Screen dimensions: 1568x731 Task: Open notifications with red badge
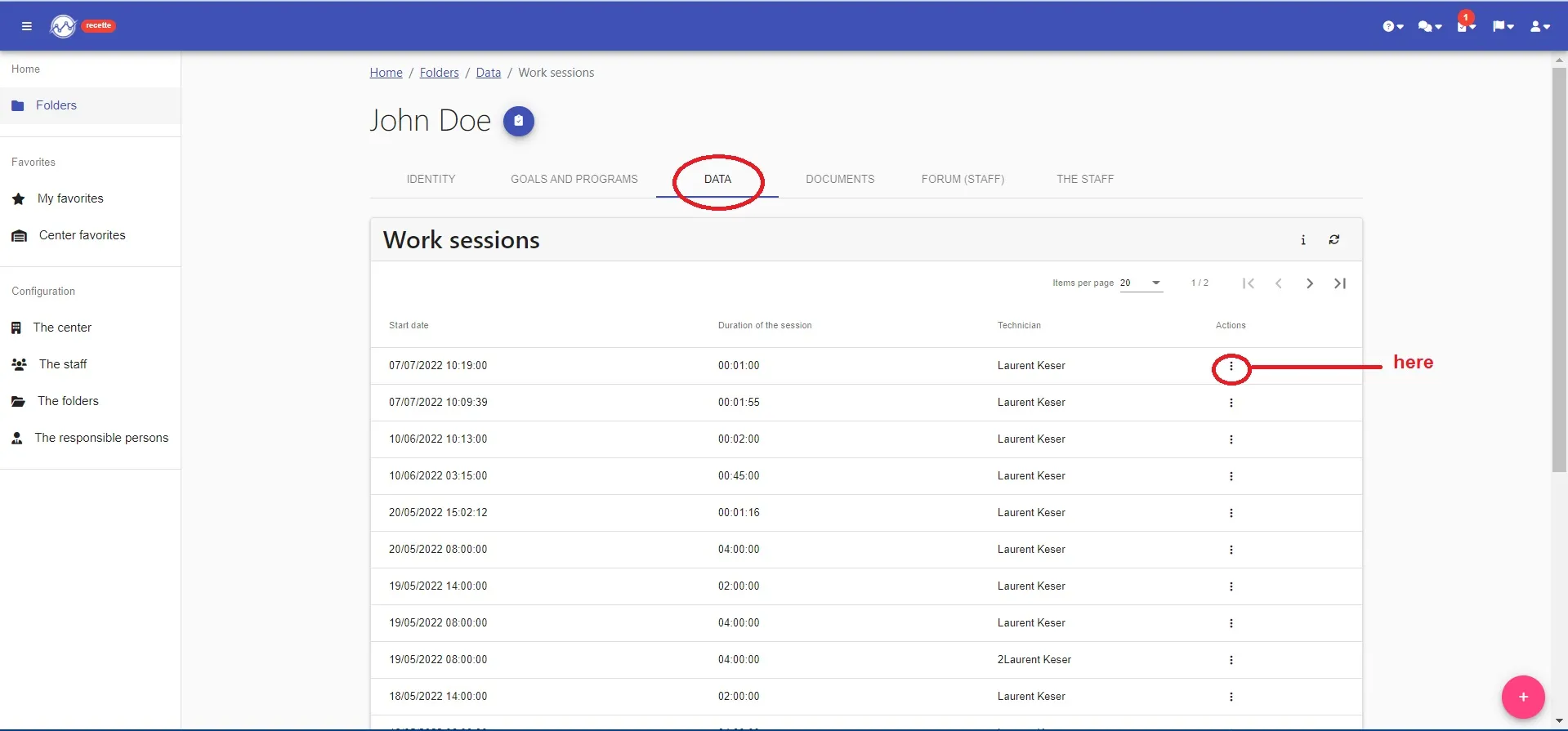coord(1466,24)
